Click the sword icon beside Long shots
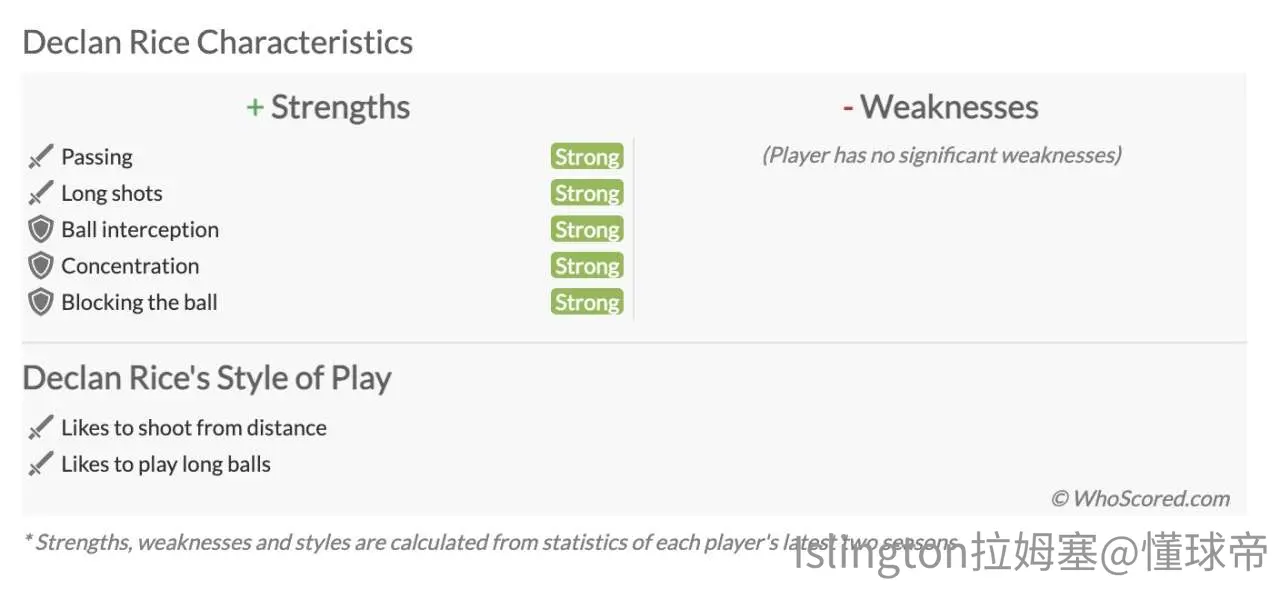 click(40, 193)
